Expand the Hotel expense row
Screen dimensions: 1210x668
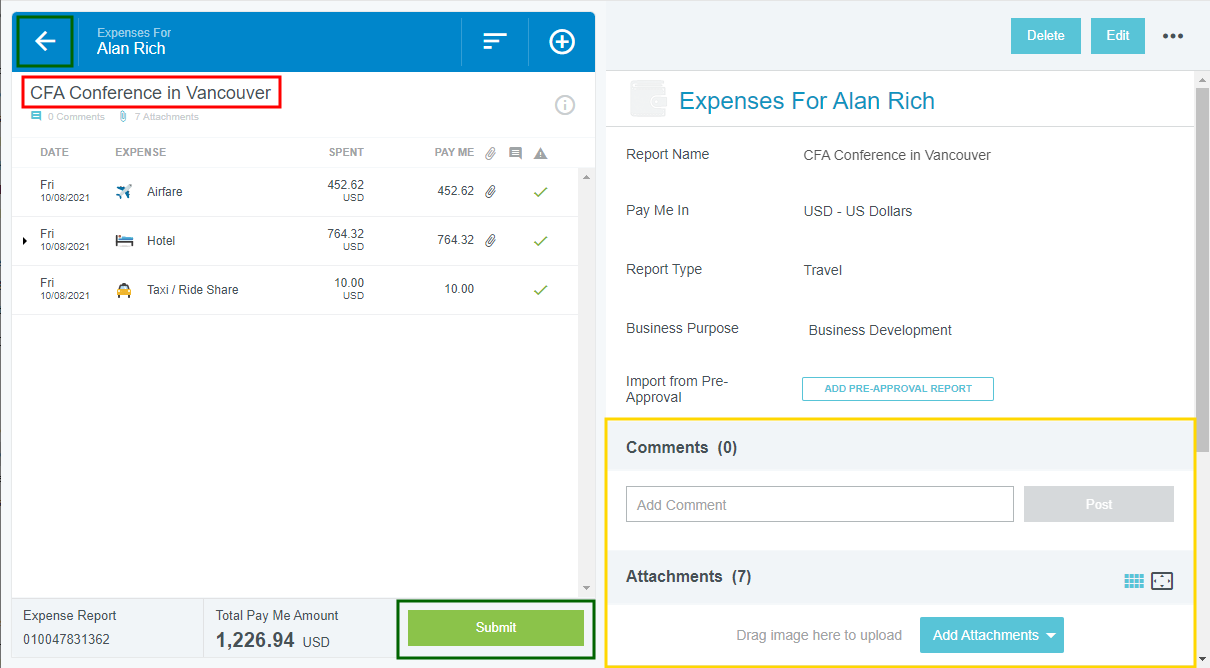pyautogui.click(x=24, y=241)
